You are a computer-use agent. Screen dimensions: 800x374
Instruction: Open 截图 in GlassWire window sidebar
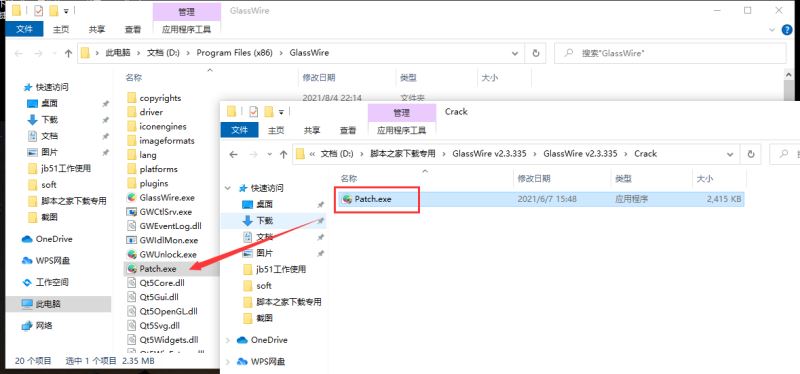[x=49, y=217]
